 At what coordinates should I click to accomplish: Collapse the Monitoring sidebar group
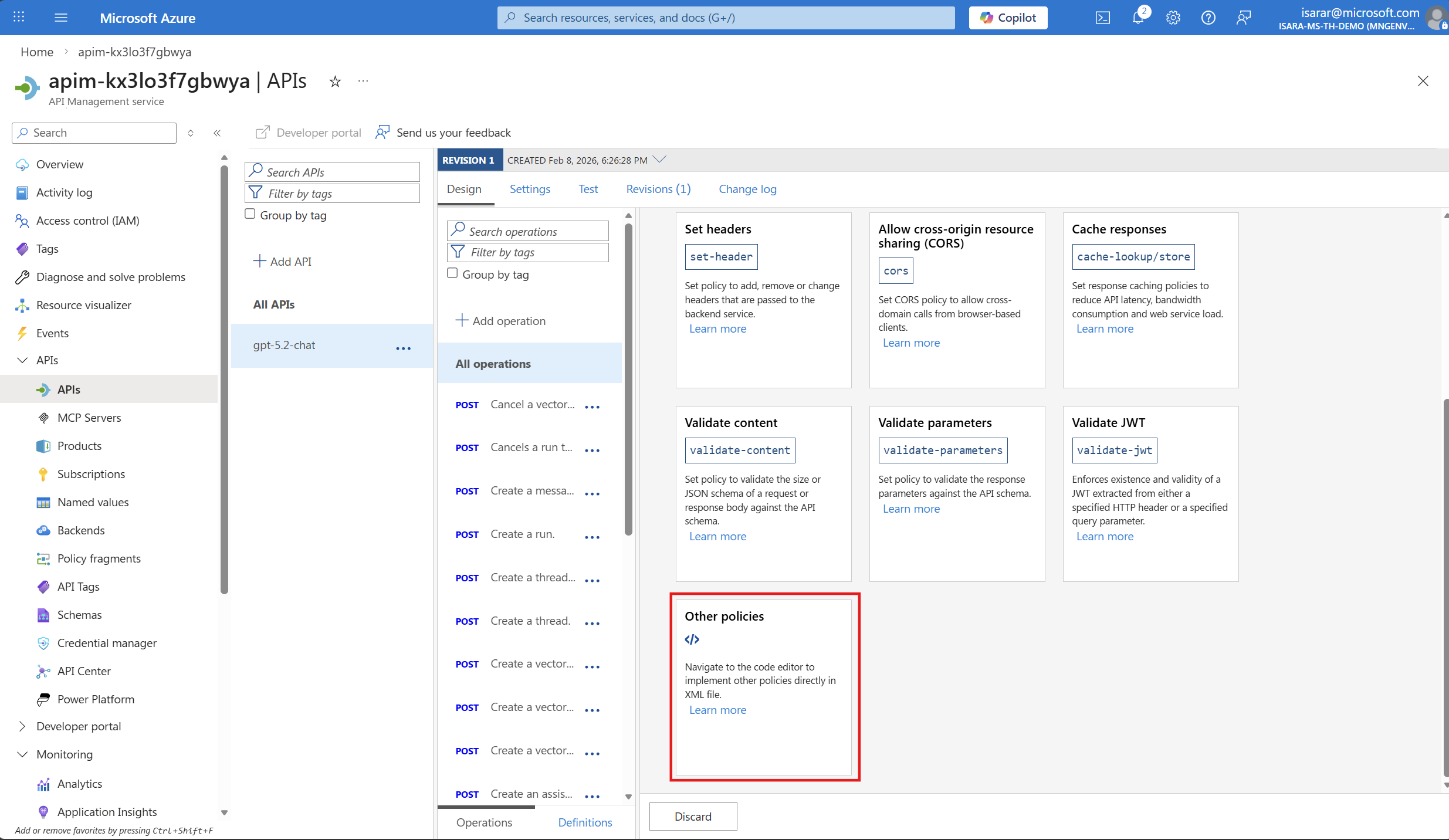pyautogui.click(x=22, y=754)
